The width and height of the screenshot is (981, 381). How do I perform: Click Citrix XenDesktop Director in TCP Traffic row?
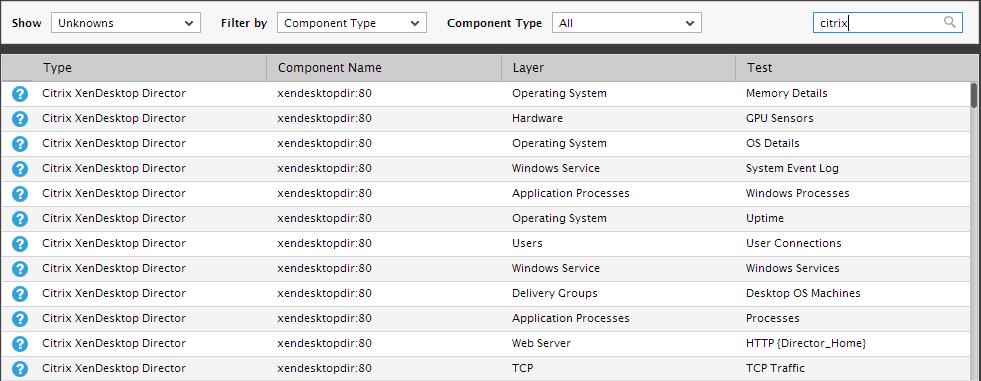[x=114, y=368]
